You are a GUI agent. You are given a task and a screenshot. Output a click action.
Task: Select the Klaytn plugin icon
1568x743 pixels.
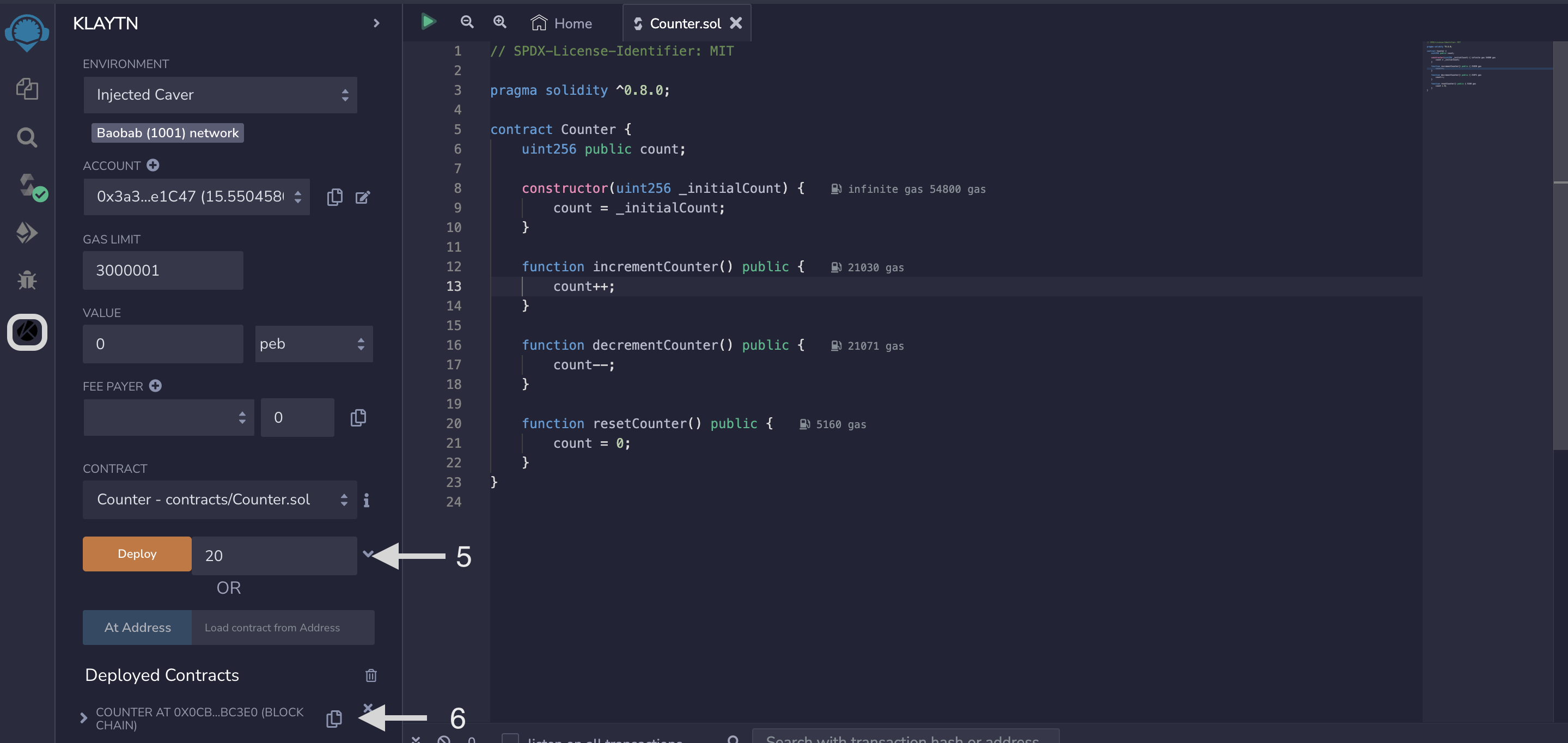coord(27,332)
